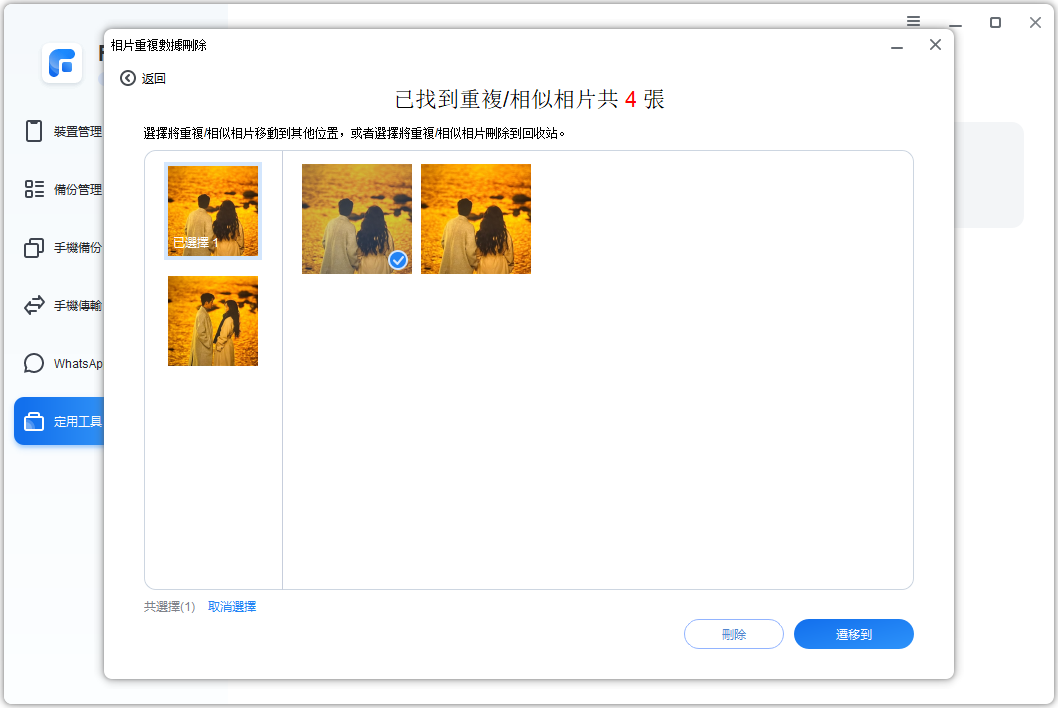Click the 手機備份 copy icon in sidebar
This screenshot has height=708, width=1058.
(x=34, y=247)
